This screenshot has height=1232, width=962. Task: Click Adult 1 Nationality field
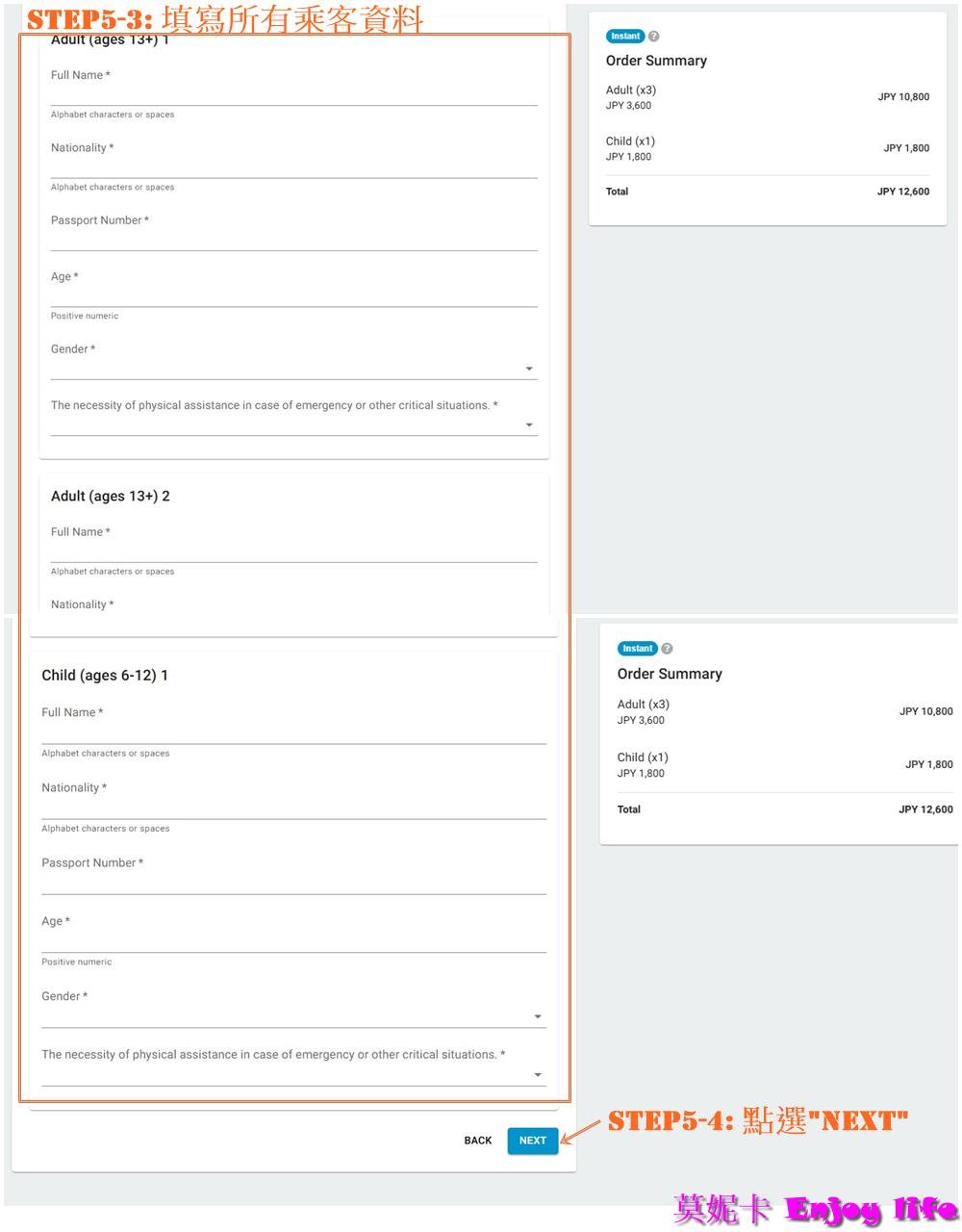tap(293, 167)
